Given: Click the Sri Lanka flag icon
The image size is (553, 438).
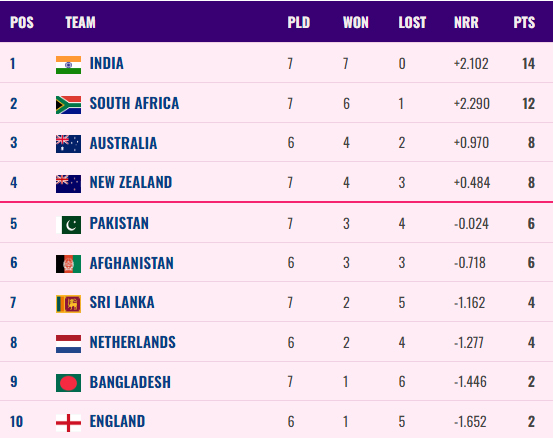Looking at the screenshot, I should (x=68, y=304).
